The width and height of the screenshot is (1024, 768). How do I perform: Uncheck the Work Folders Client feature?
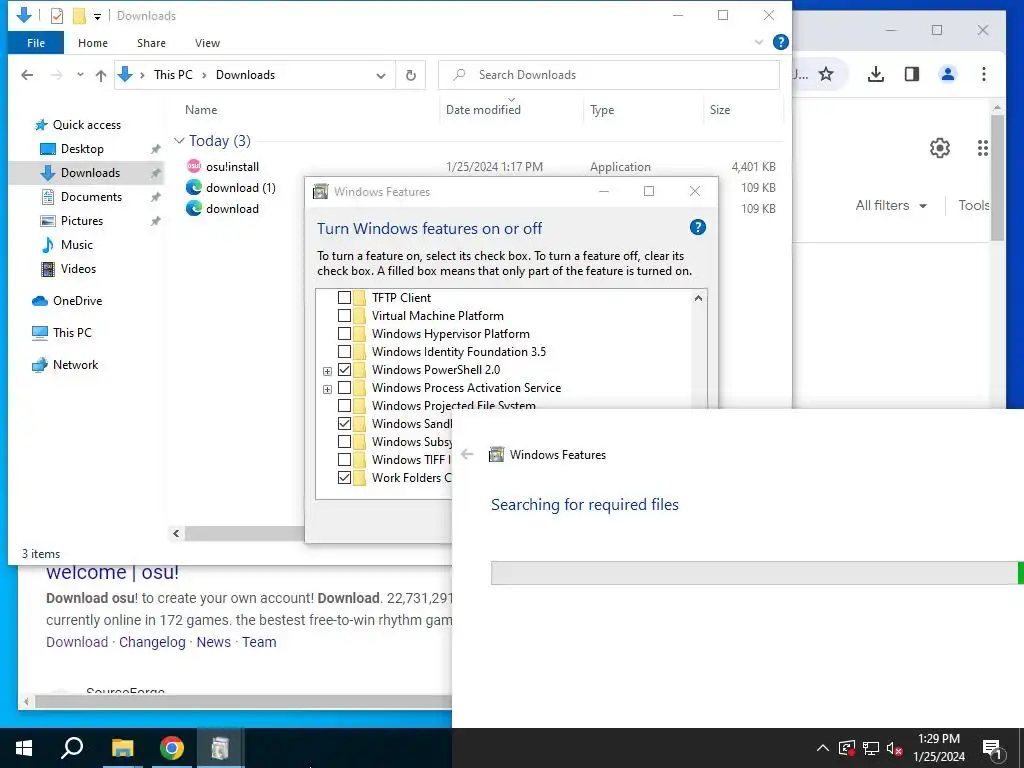[344, 478]
